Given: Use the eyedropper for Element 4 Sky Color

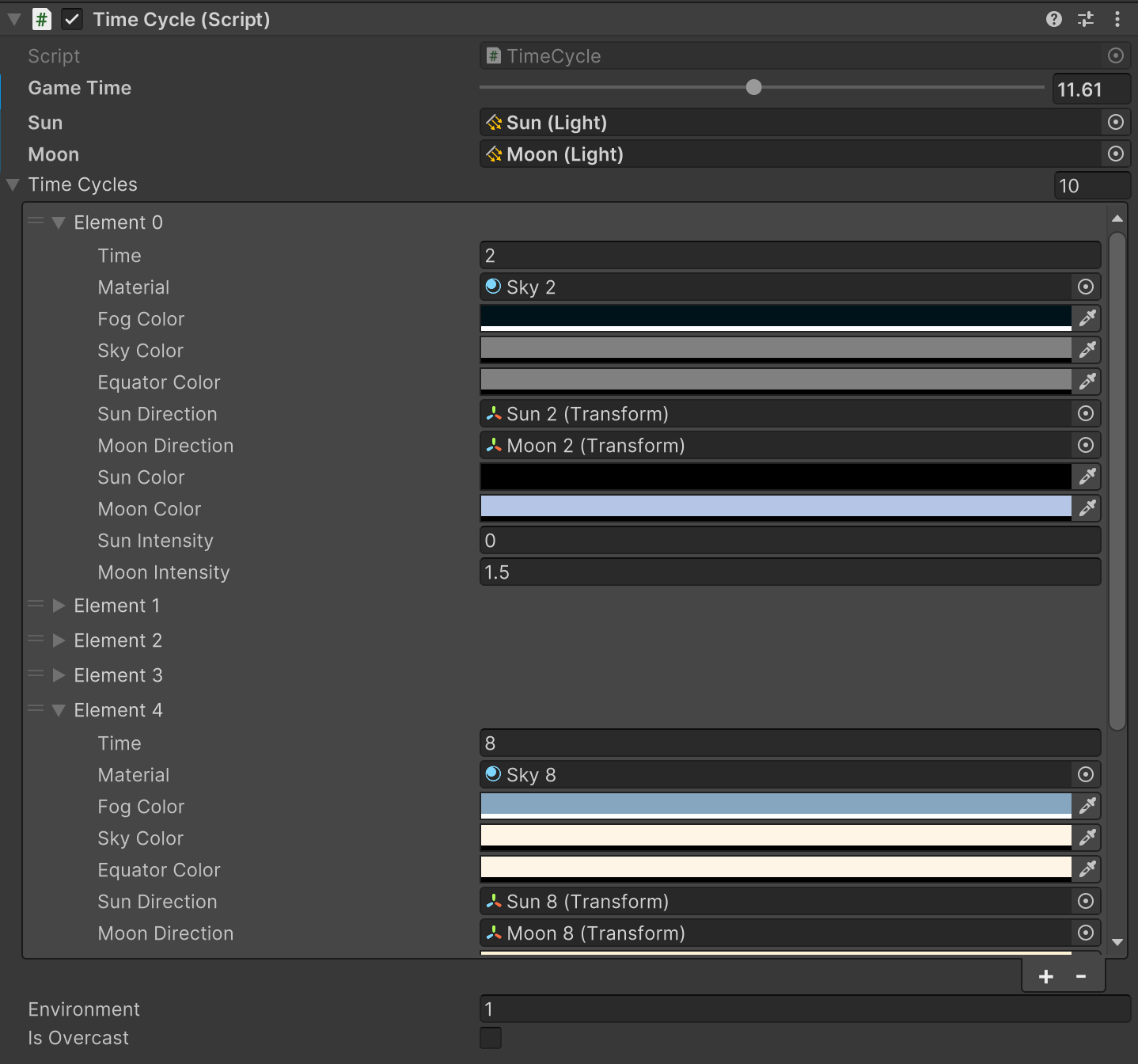Looking at the screenshot, I should [x=1087, y=838].
